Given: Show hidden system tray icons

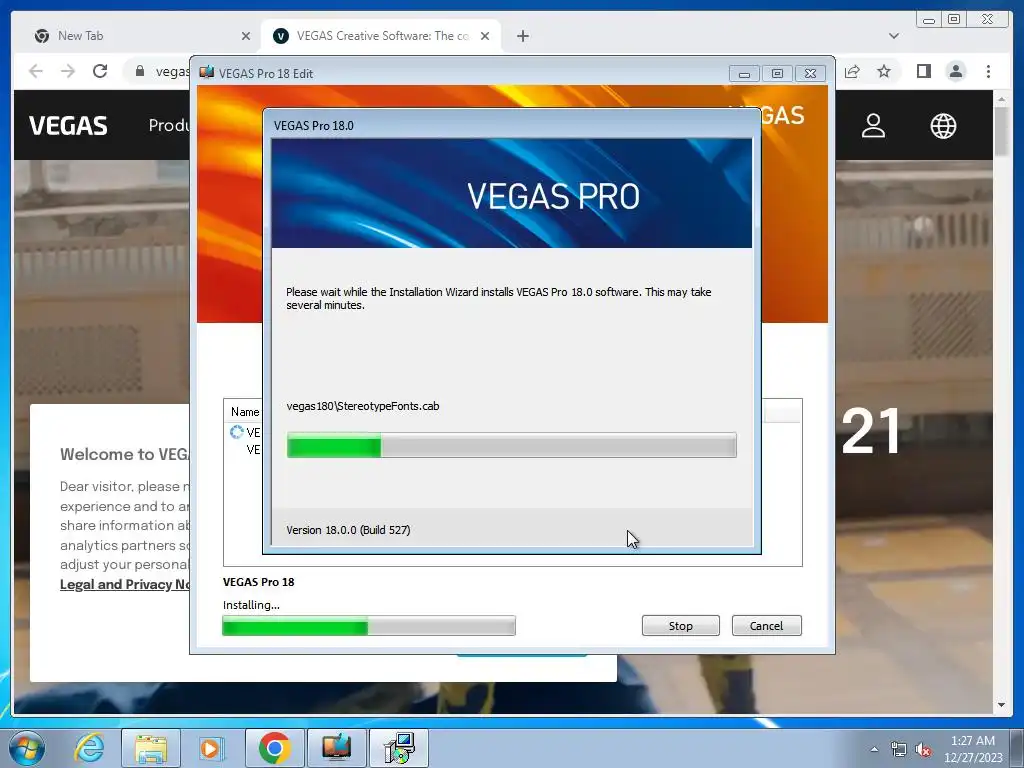Looking at the screenshot, I should (x=874, y=749).
